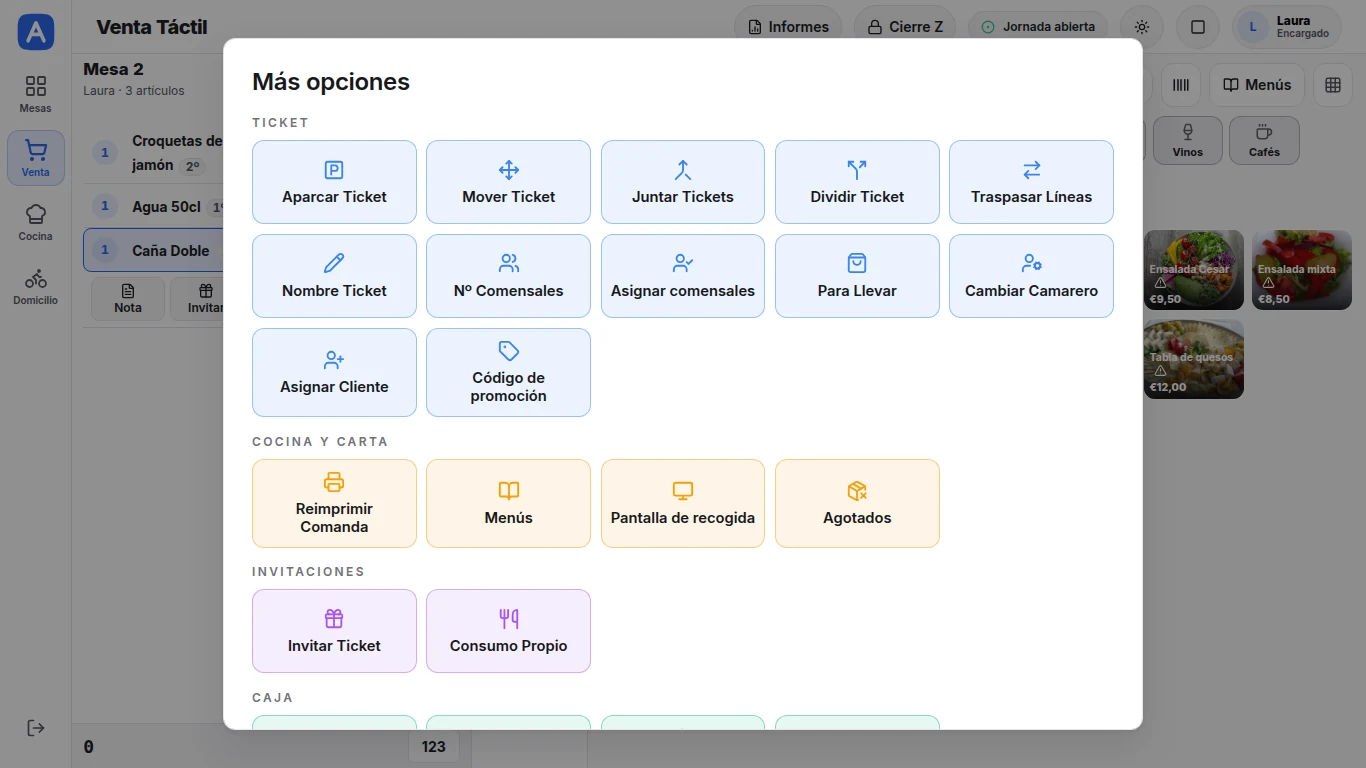View Agotados items

click(857, 503)
